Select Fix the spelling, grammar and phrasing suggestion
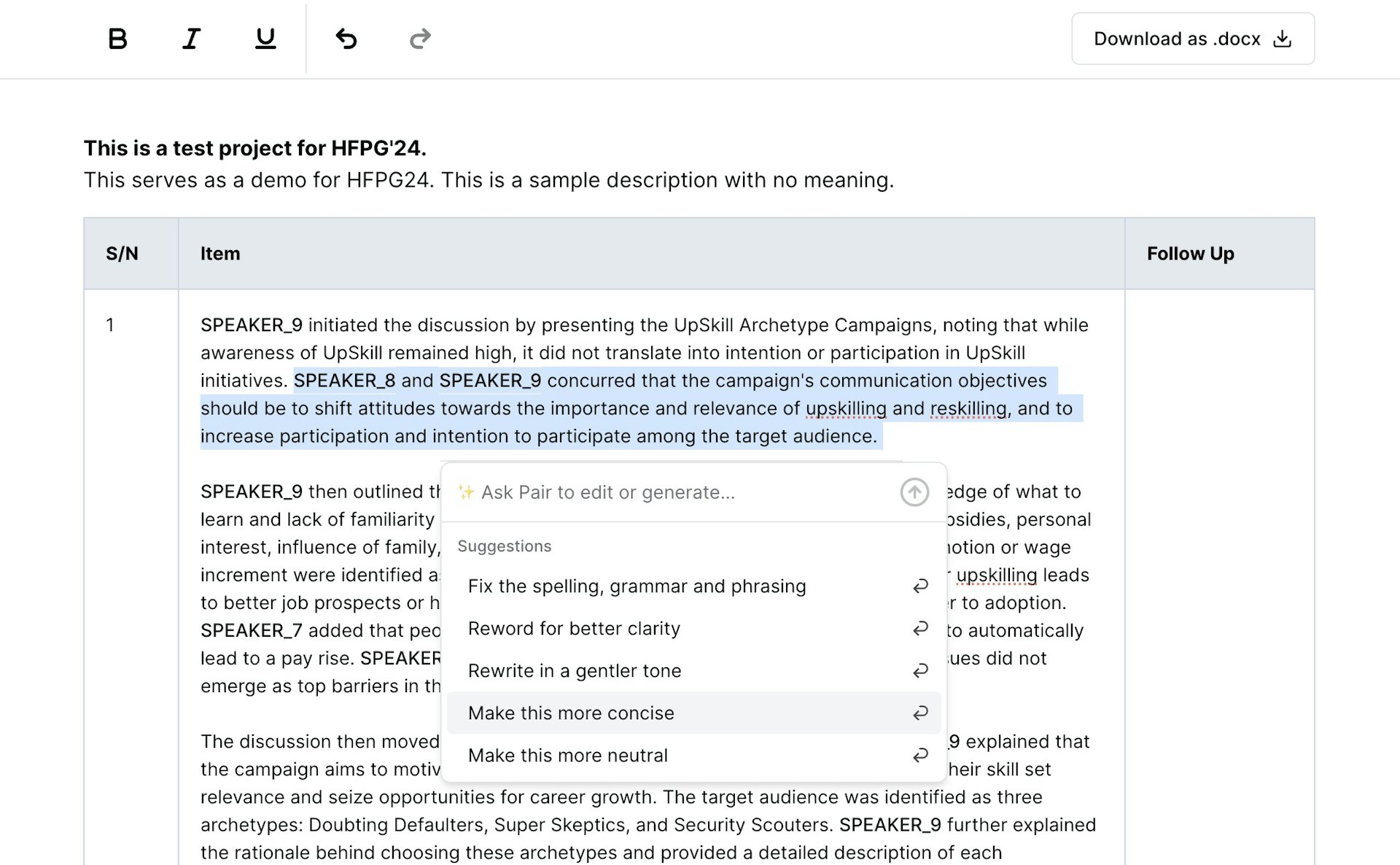1400x865 pixels. click(x=637, y=586)
